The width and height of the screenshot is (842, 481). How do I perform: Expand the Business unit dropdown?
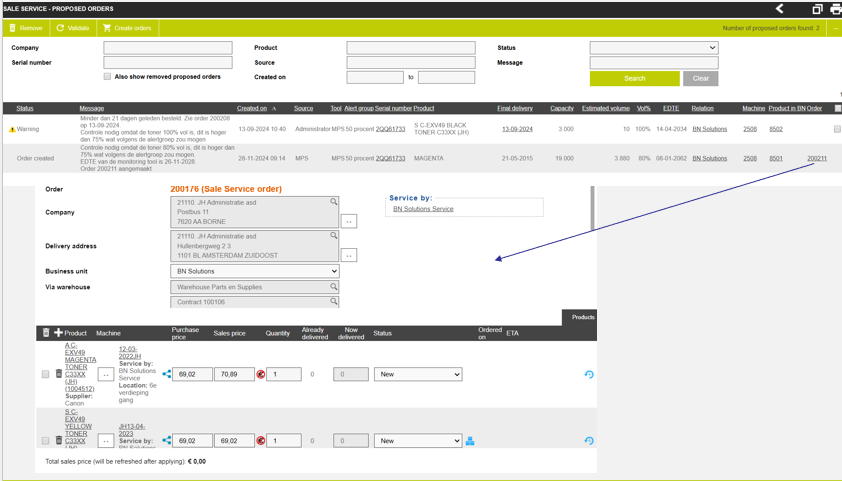[255, 271]
